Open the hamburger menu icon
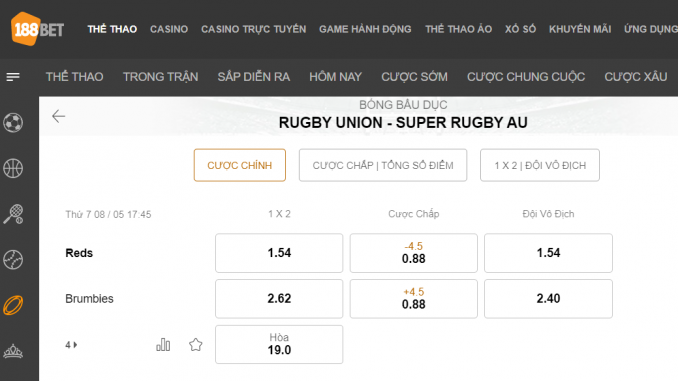The image size is (678, 381). (x=13, y=77)
